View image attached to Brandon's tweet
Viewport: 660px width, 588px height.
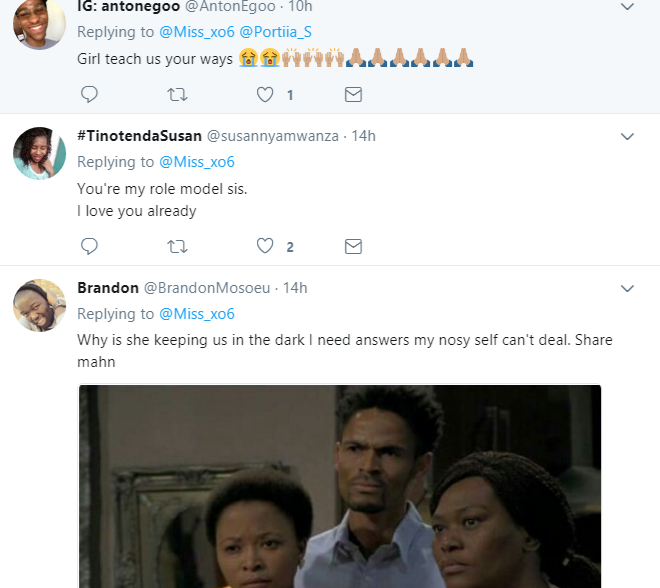coord(340,486)
